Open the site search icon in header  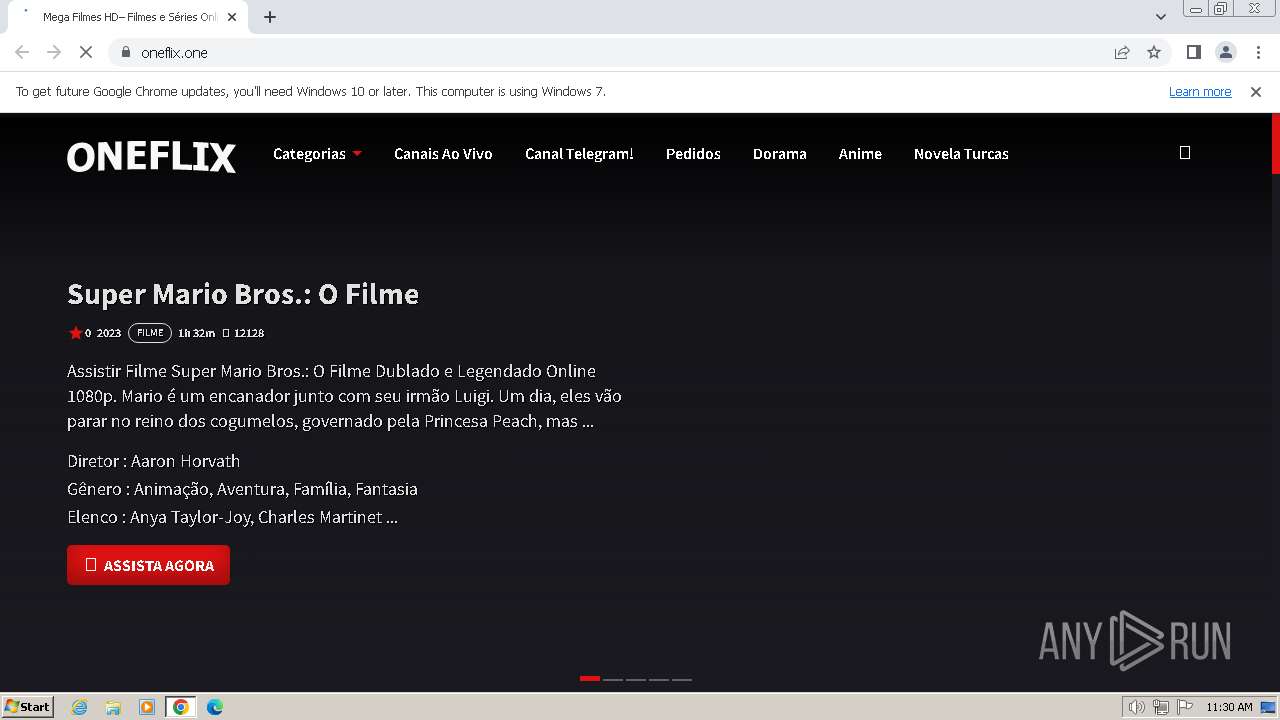1185,153
